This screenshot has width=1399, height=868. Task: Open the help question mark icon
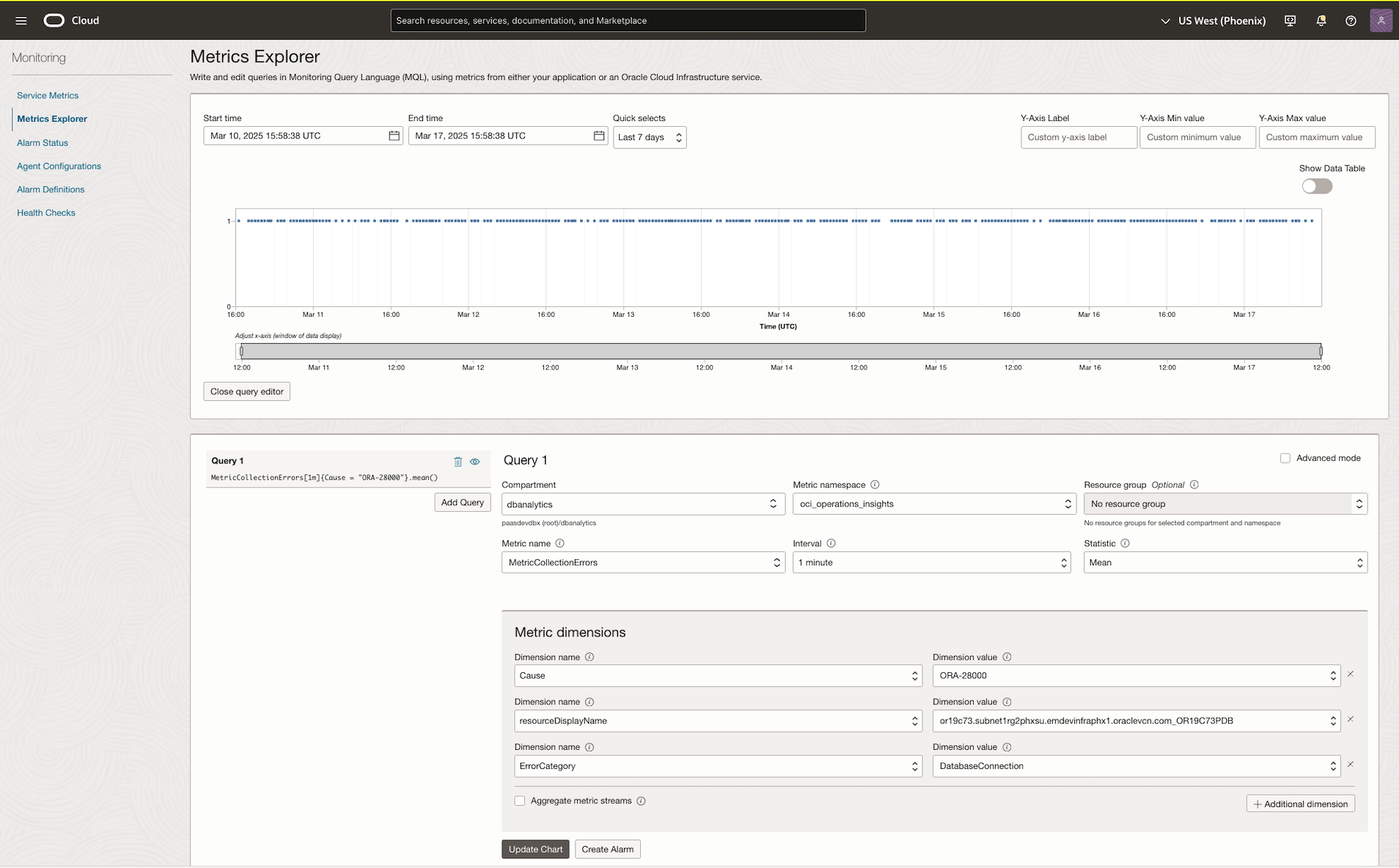[x=1351, y=21]
